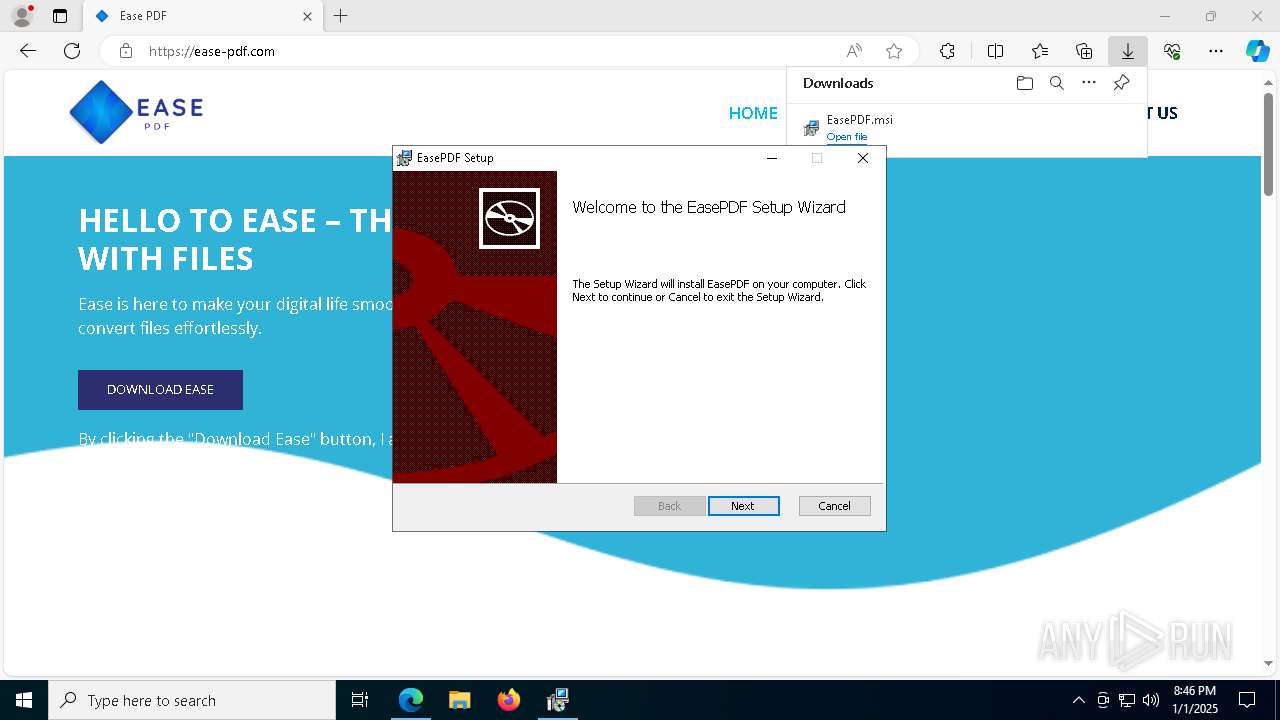Add page to favorites with star icon

(x=894, y=51)
